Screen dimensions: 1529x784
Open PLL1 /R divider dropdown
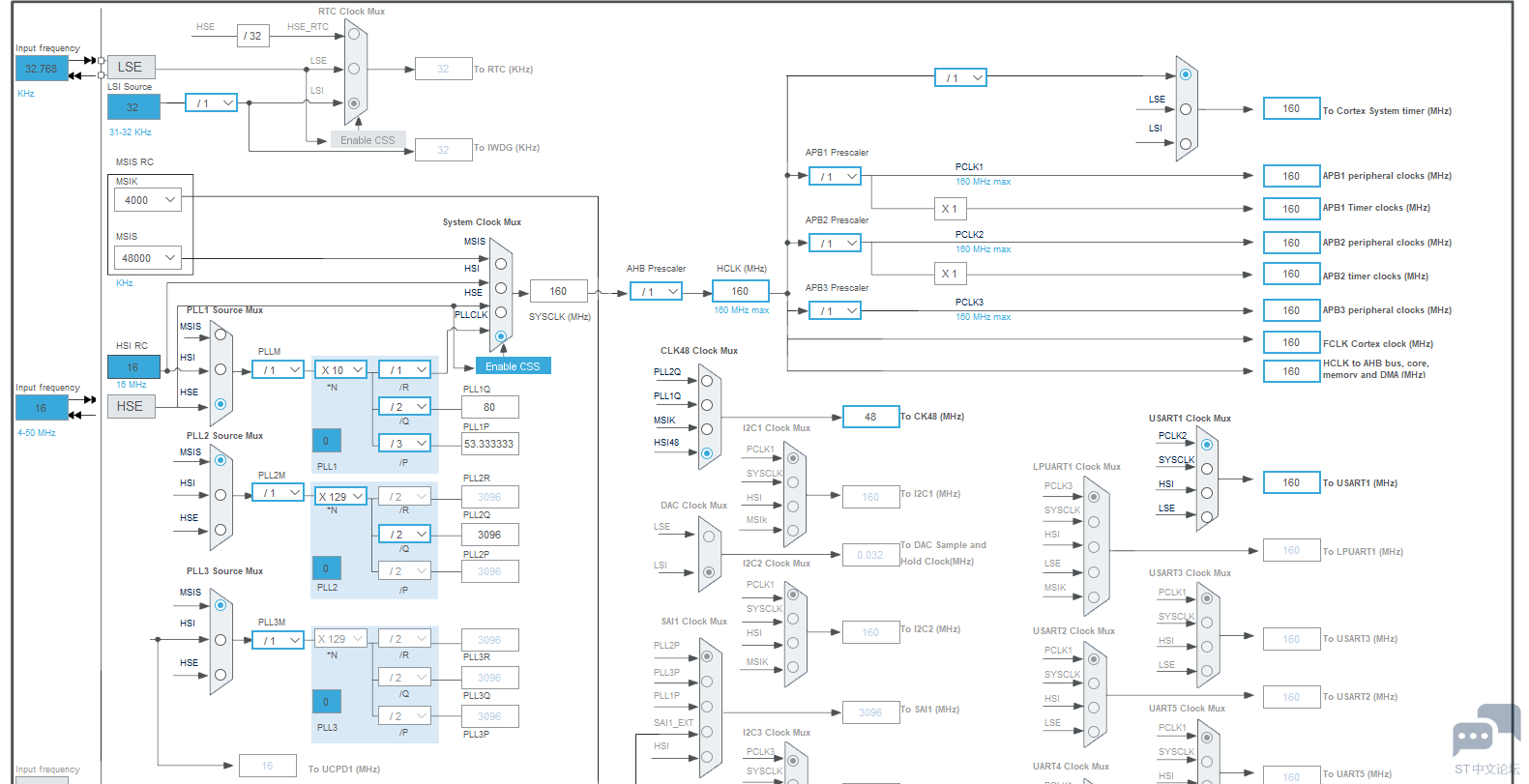point(404,369)
